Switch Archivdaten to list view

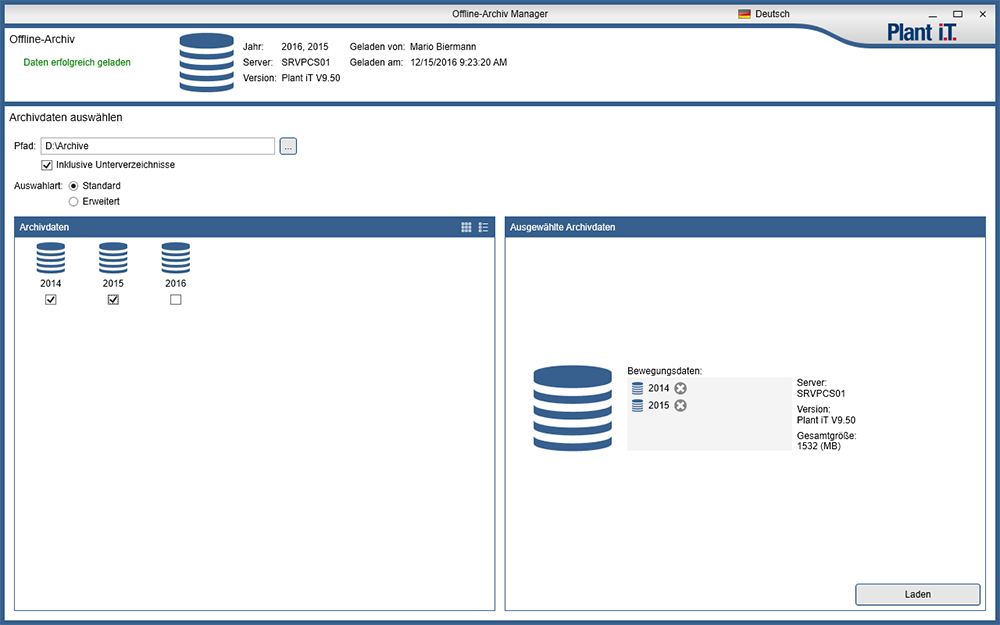484,228
